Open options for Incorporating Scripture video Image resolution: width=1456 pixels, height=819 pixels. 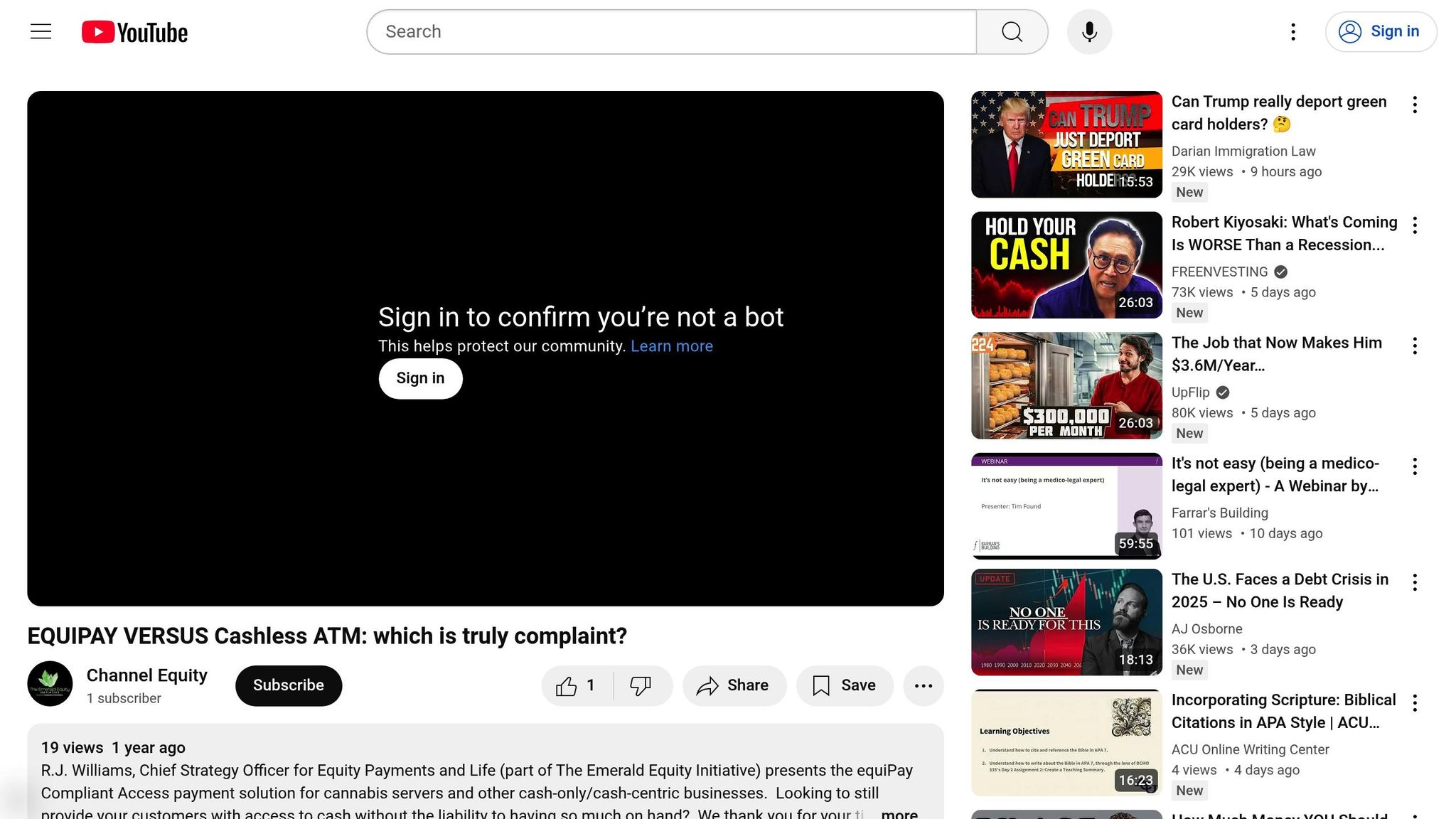coord(1415,703)
